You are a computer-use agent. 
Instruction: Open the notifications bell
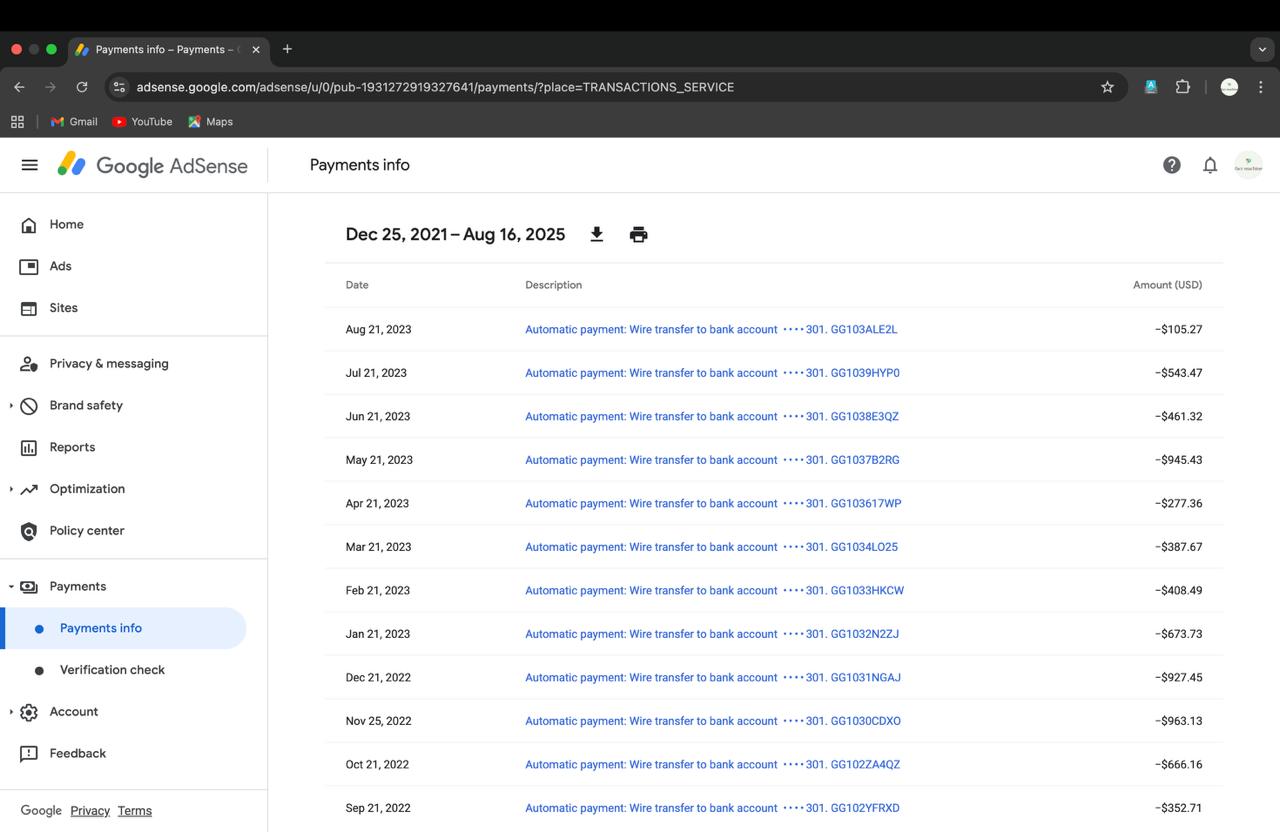(1210, 165)
